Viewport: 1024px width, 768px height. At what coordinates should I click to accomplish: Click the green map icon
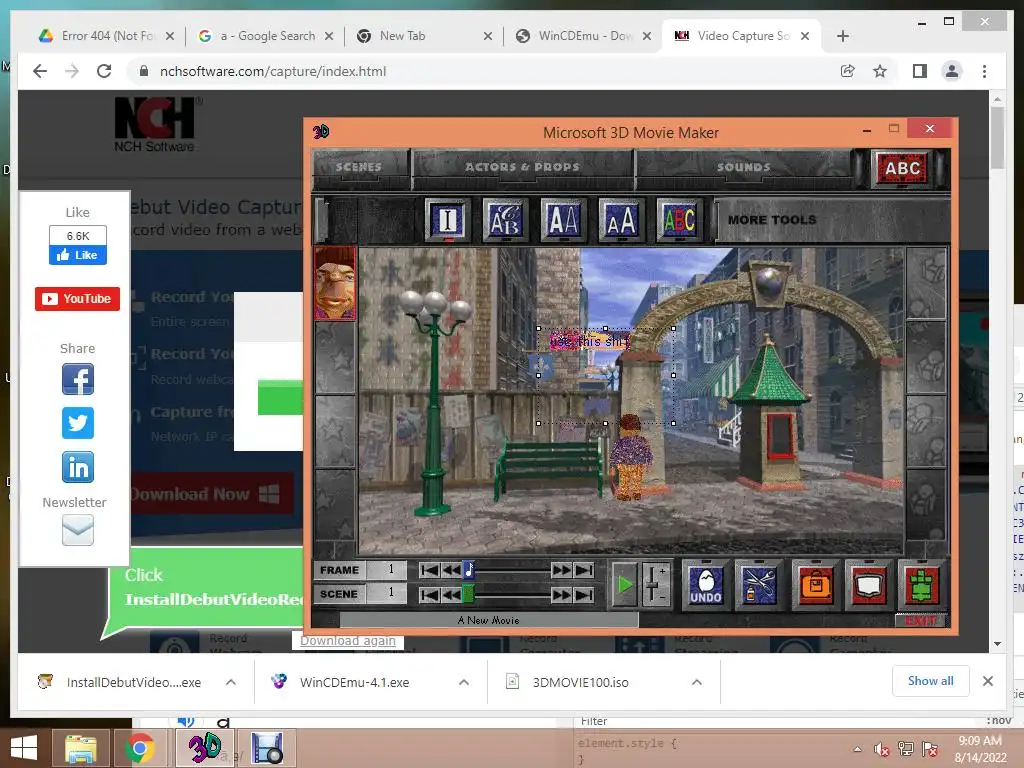pos(921,584)
